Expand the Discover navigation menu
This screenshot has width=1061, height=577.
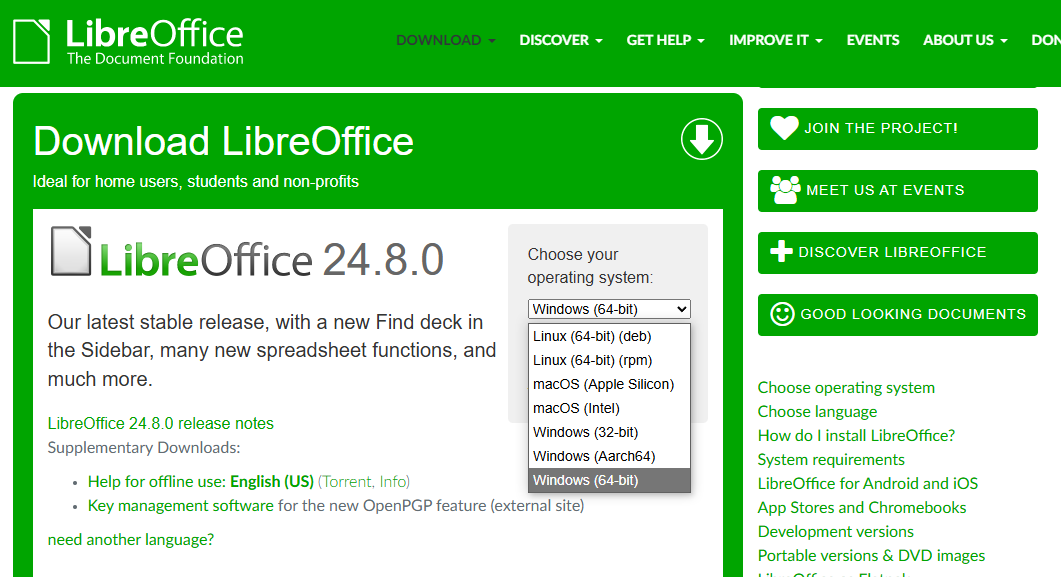click(x=560, y=40)
